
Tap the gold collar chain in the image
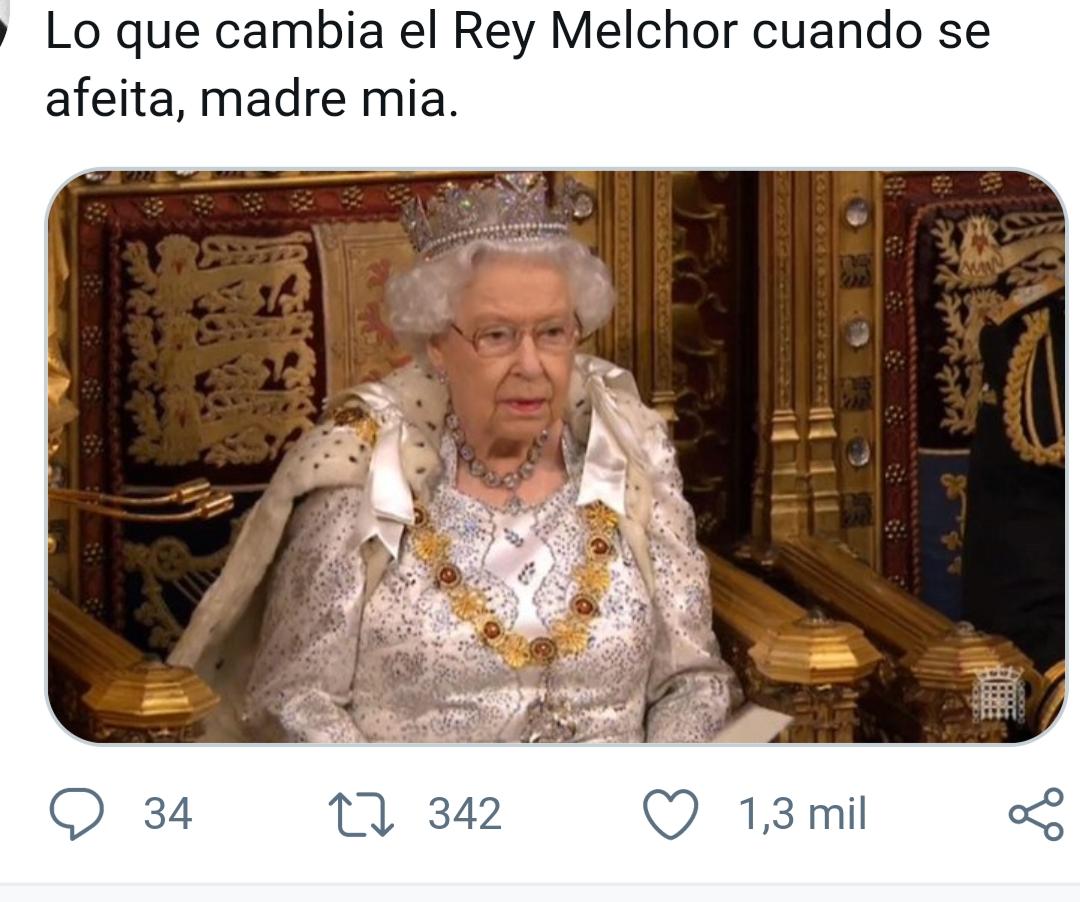(x=517, y=580)
